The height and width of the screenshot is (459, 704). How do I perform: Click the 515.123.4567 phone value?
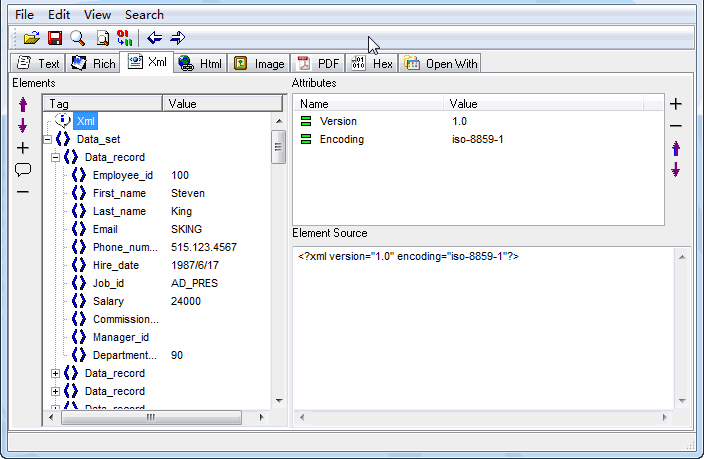[204, 247]
